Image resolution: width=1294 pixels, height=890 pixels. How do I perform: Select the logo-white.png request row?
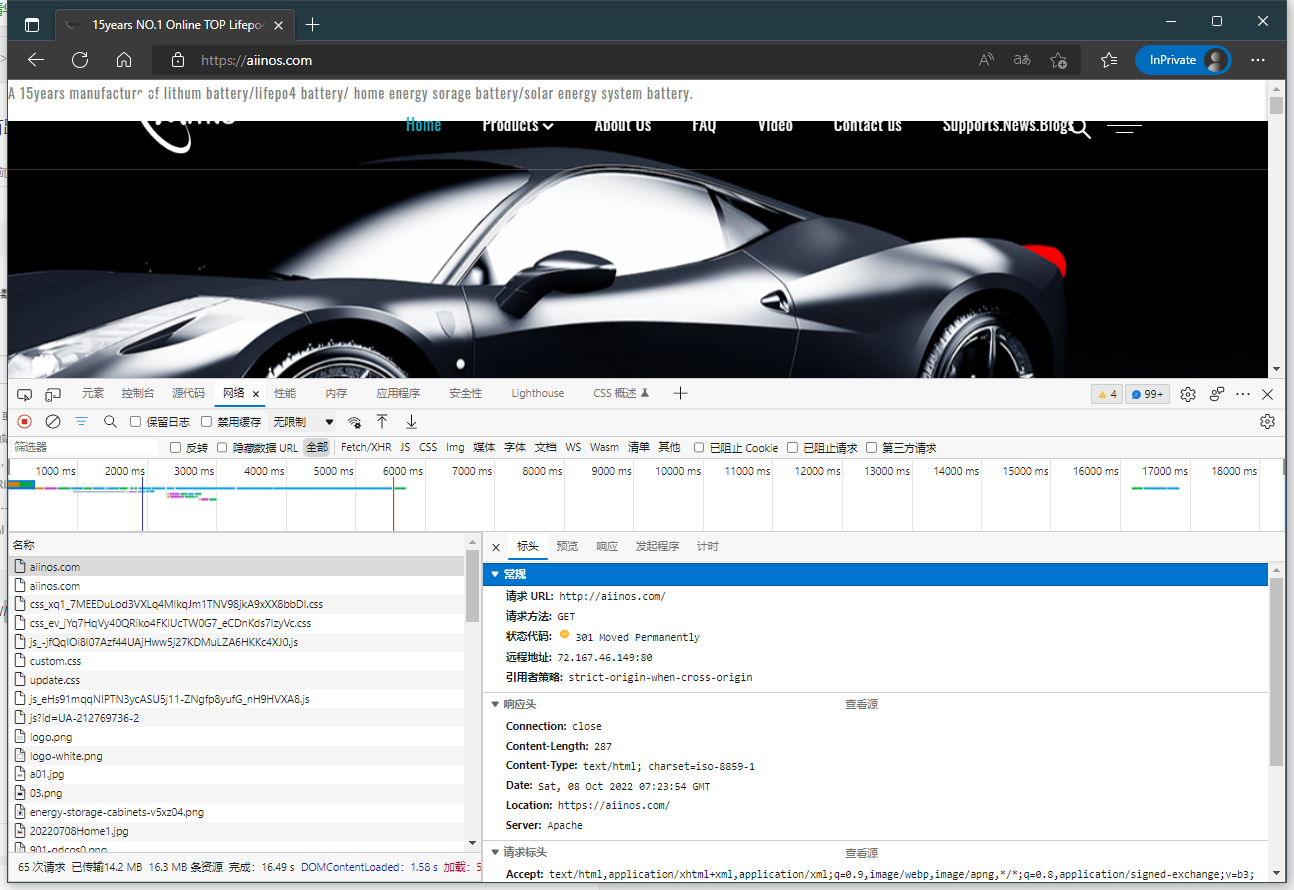(237, 756)
